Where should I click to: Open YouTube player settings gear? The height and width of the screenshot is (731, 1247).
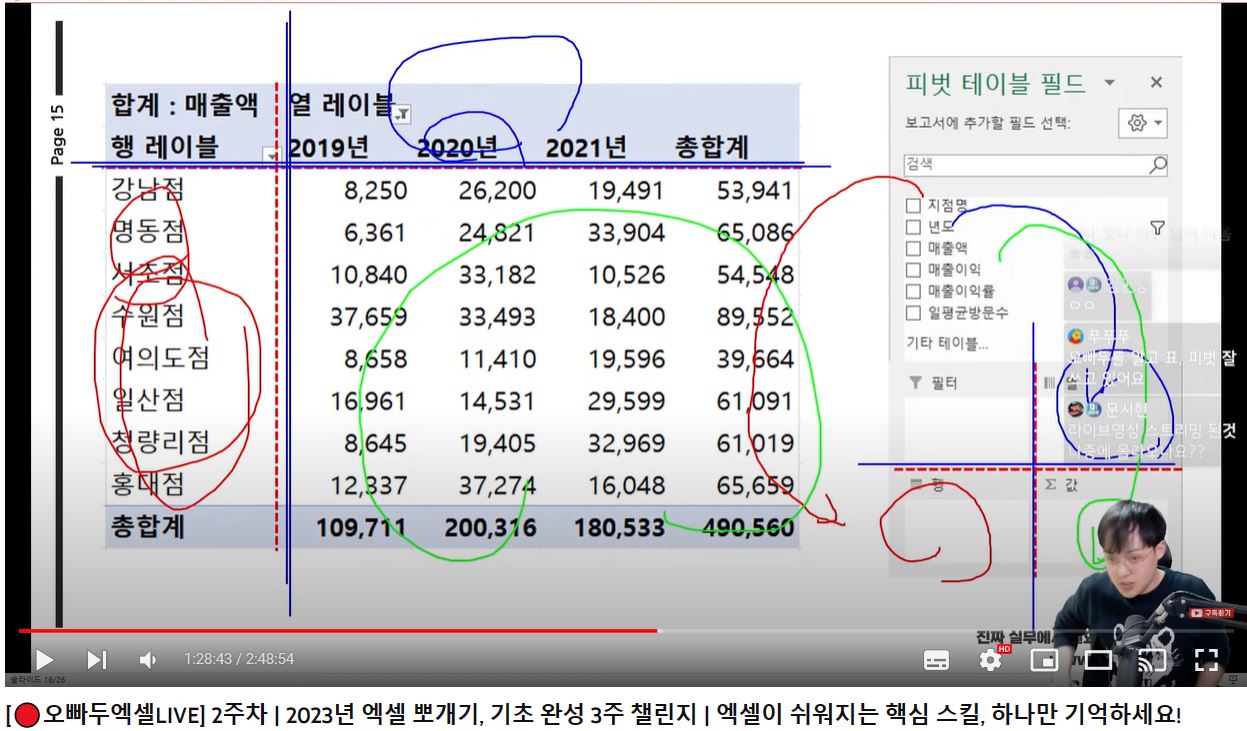(x=991, y=659)
